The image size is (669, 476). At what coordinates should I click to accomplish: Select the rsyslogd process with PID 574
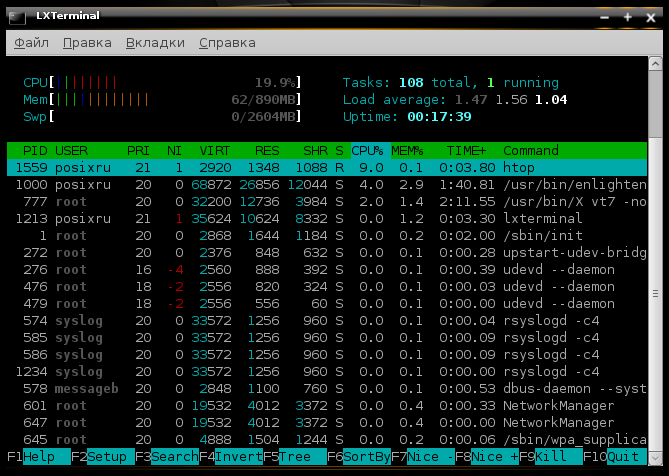(x=327, y=321)
